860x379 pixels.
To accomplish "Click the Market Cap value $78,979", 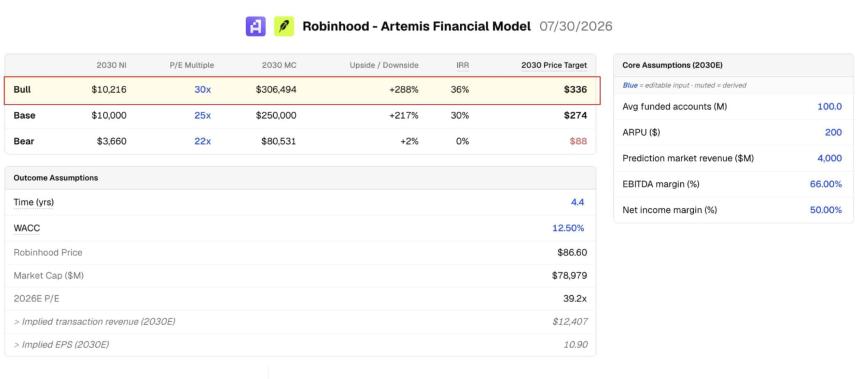I will 569,275.
